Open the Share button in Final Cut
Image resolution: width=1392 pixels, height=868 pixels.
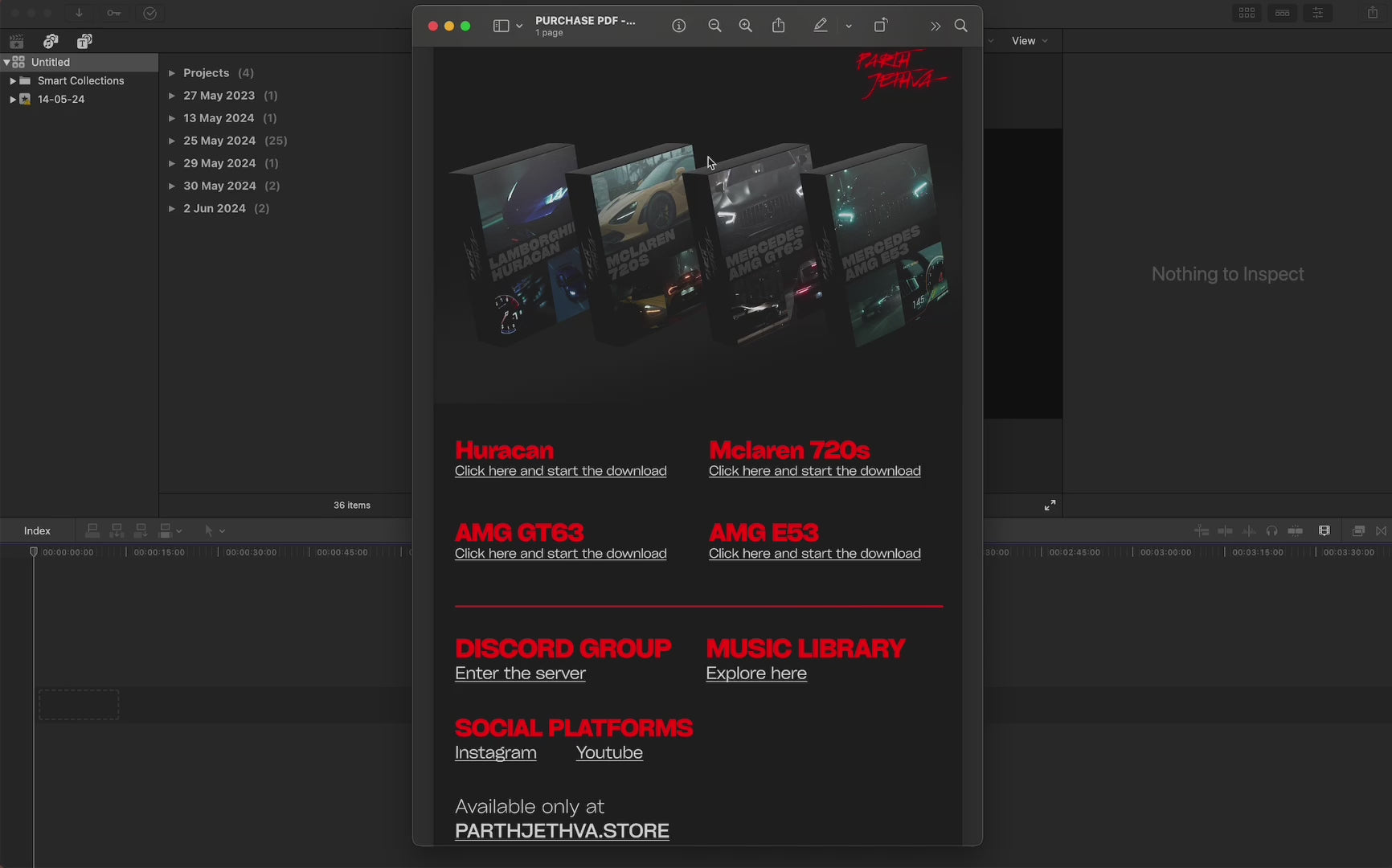pyautogui.click(x=1373, y=13)
